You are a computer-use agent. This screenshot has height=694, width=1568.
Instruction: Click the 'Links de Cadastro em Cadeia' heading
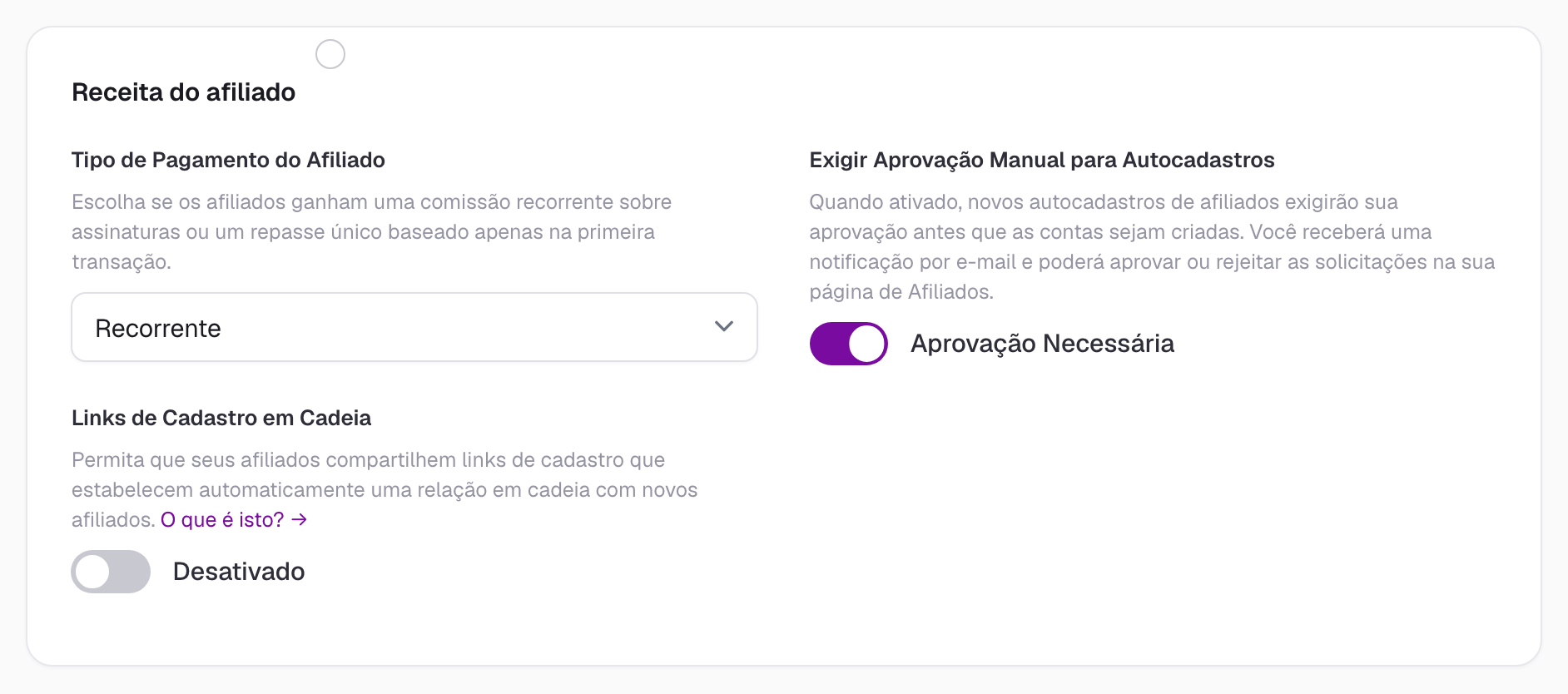[221, 418]
